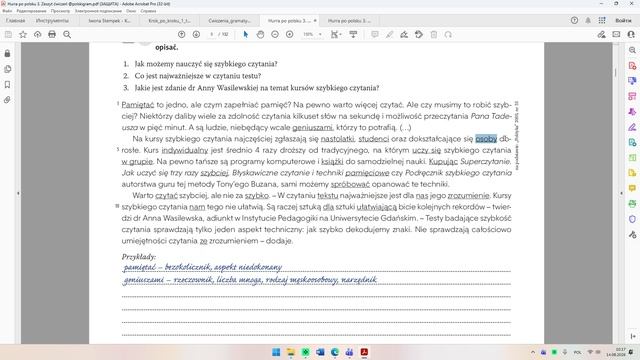Screen dimensions: 640x360
Task: Close the active Hurra po polsku tab
Action: (315, 20)
